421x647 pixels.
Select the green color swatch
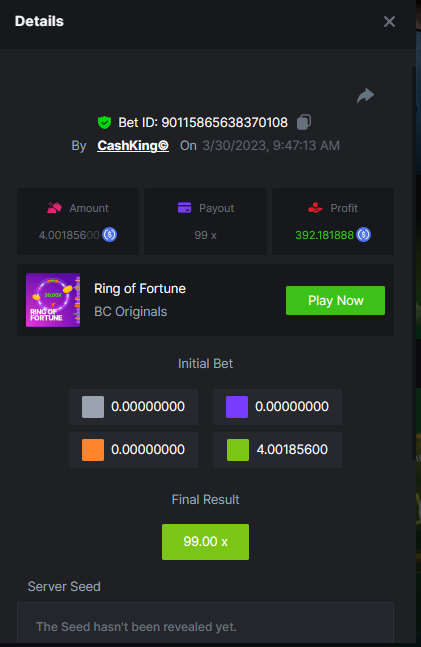tap(238, 450)
